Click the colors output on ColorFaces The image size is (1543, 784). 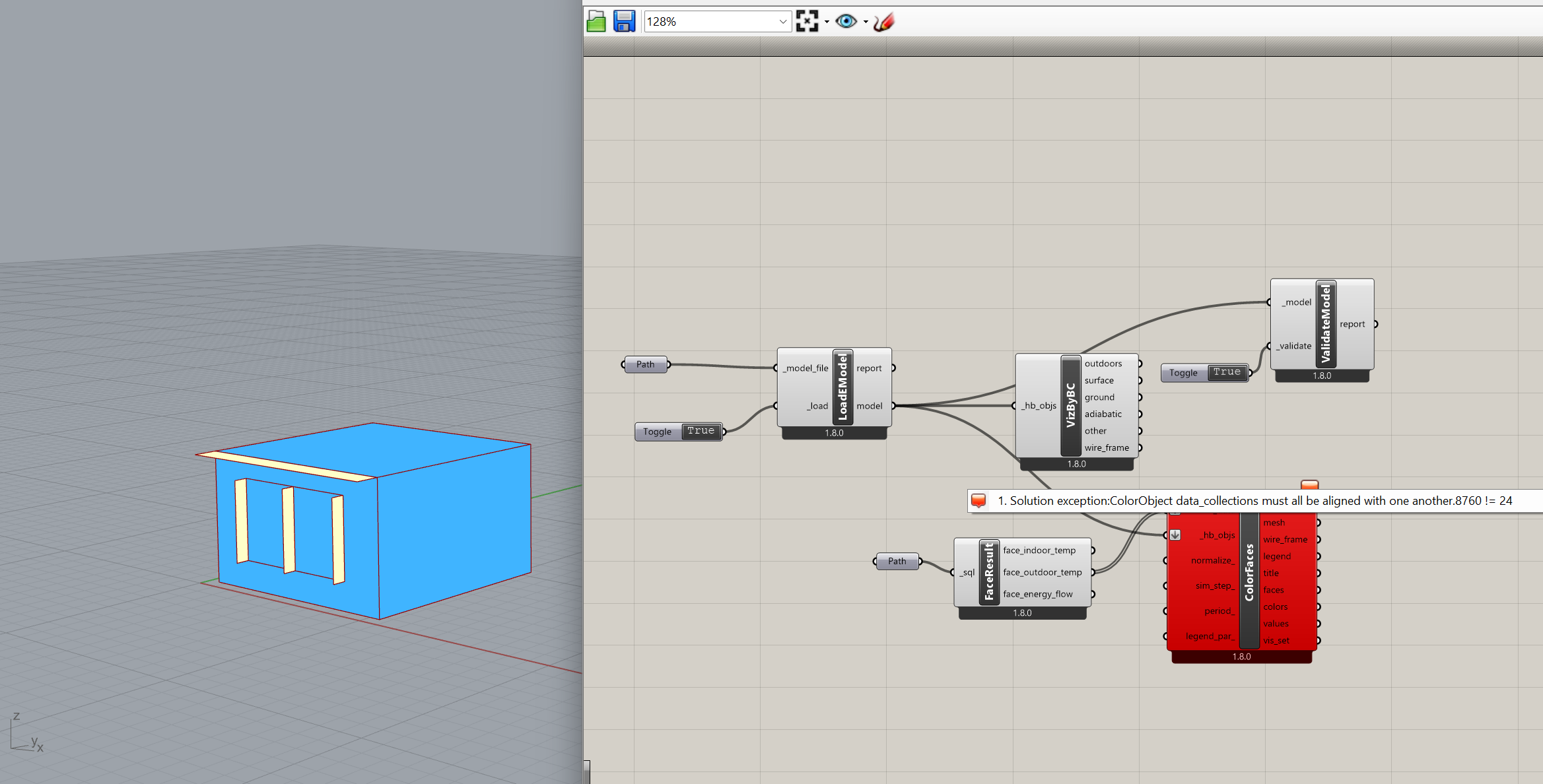tap(1275, 606)
